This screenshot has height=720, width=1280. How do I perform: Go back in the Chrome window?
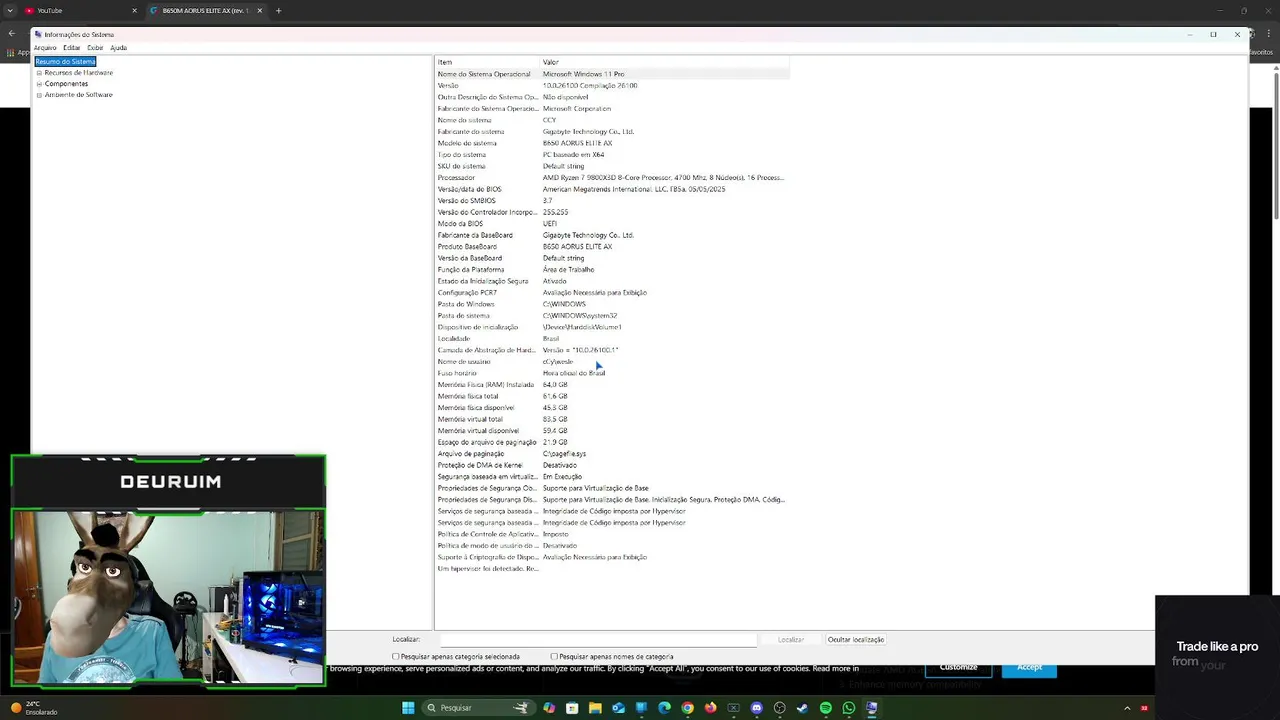point(11,33)
